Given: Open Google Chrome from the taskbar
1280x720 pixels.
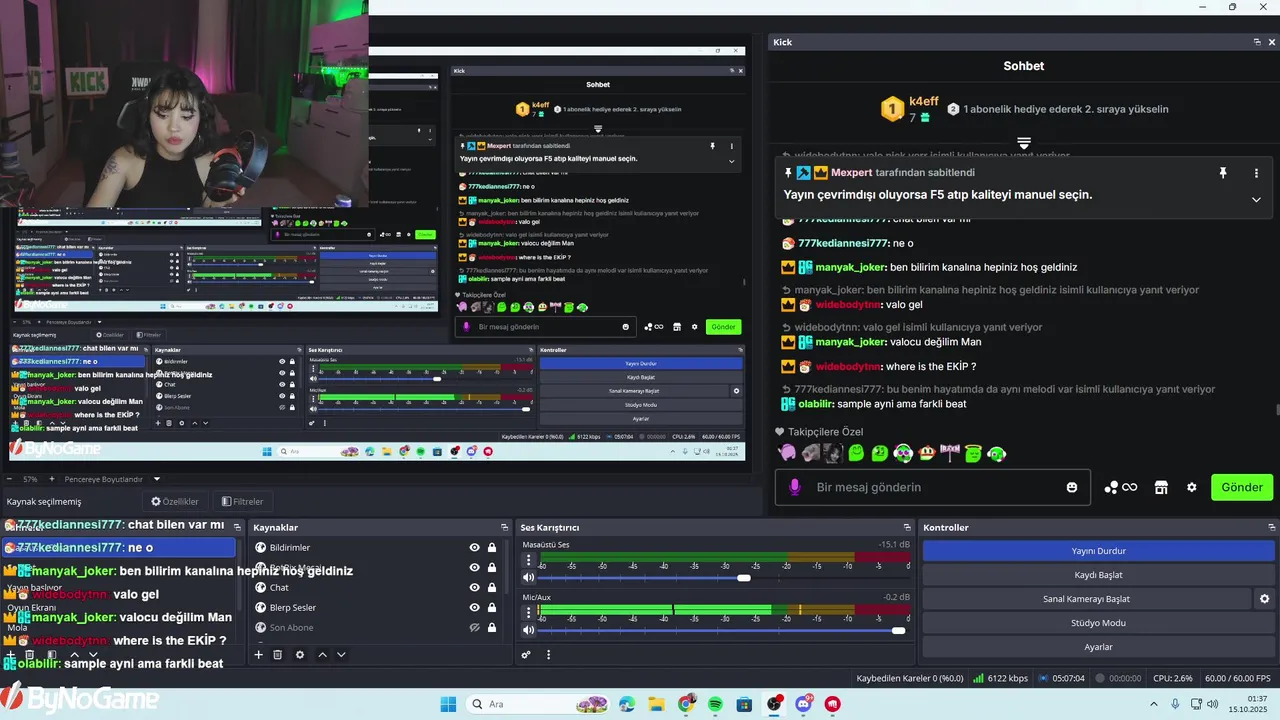Looking at the screenshot, I should tap(686, 704).
